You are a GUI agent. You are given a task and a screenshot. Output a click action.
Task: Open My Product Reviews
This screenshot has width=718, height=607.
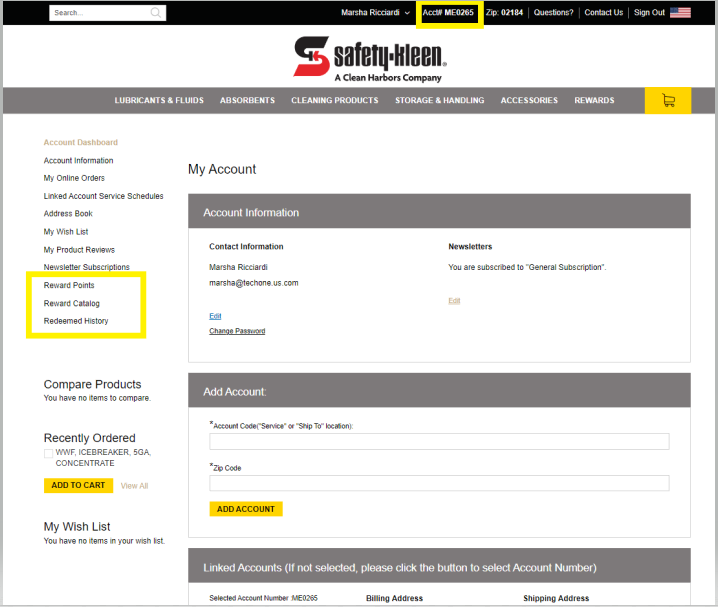(x=79, y=249)
